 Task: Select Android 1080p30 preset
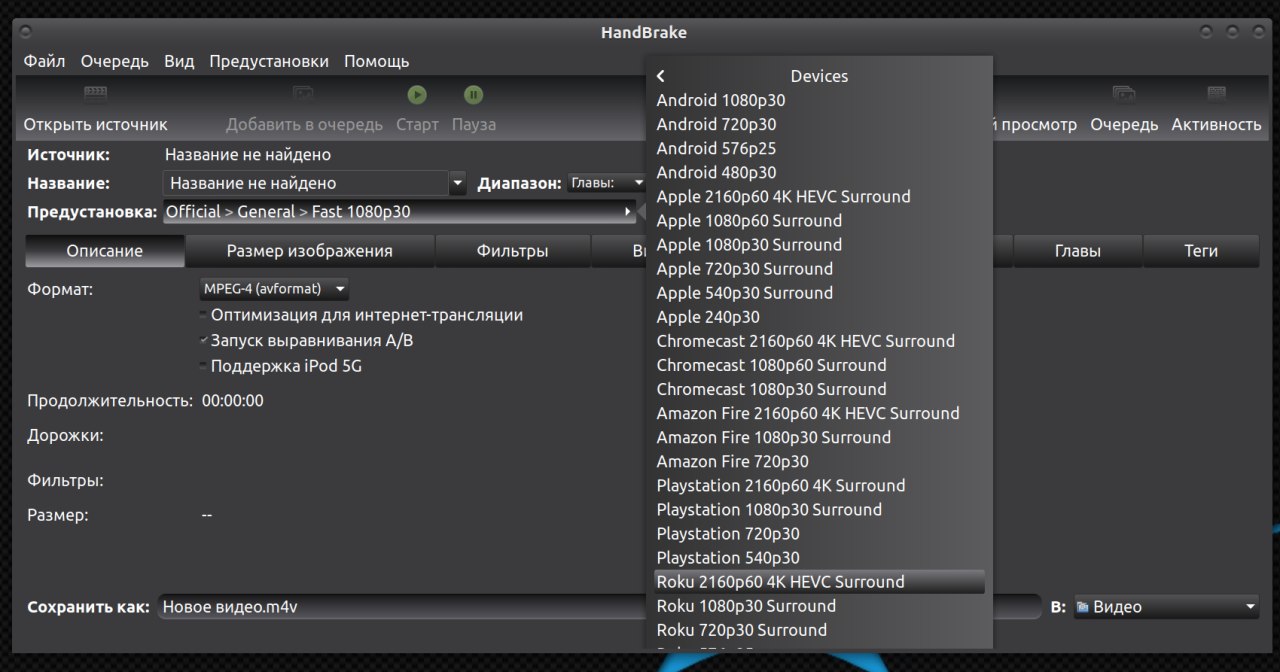click(x=819, y=100)
